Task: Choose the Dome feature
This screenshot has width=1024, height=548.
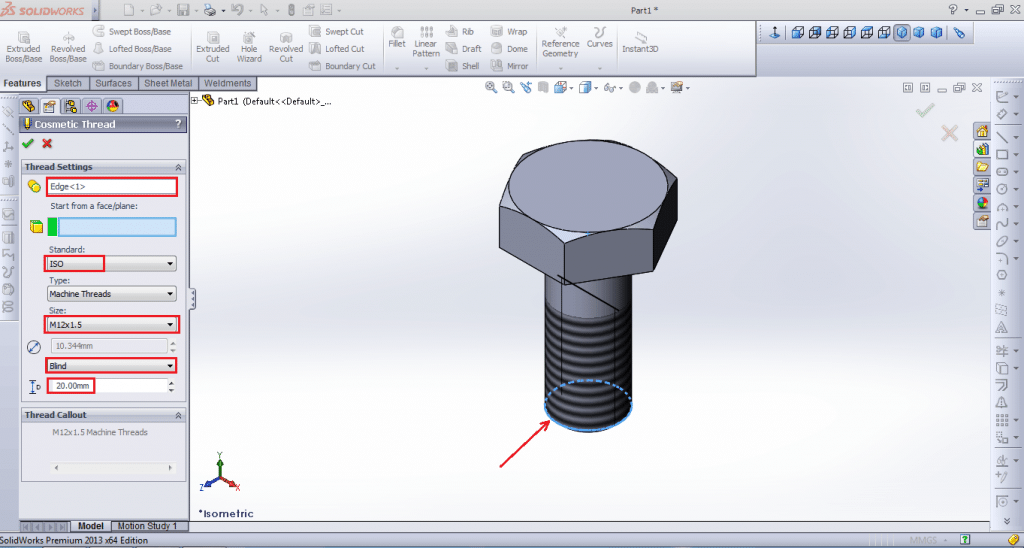Action: pyautogui.click(x=509, y=48)
